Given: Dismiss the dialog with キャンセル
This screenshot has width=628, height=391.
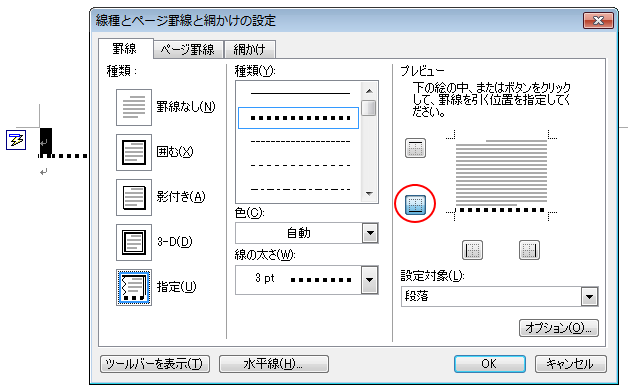Looking at the screenshot, I should click(571, 364).
